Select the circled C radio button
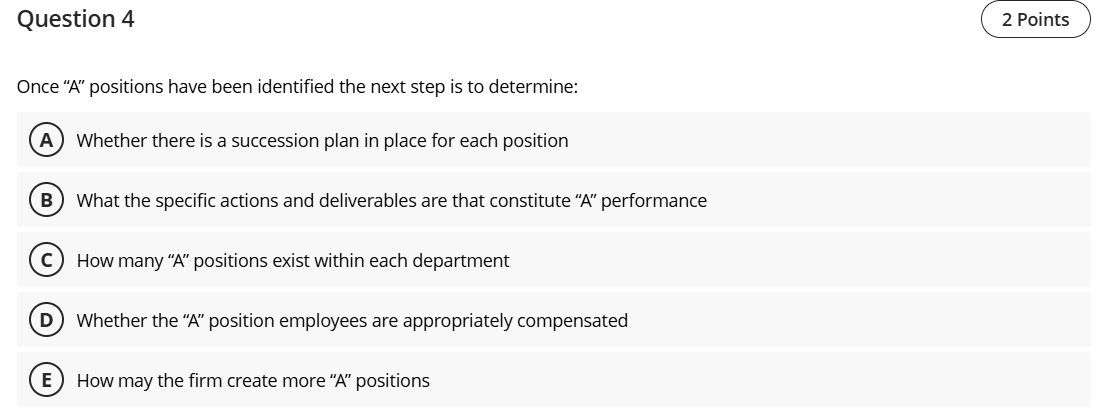1116x410 pixels. (x=45, y=260)
